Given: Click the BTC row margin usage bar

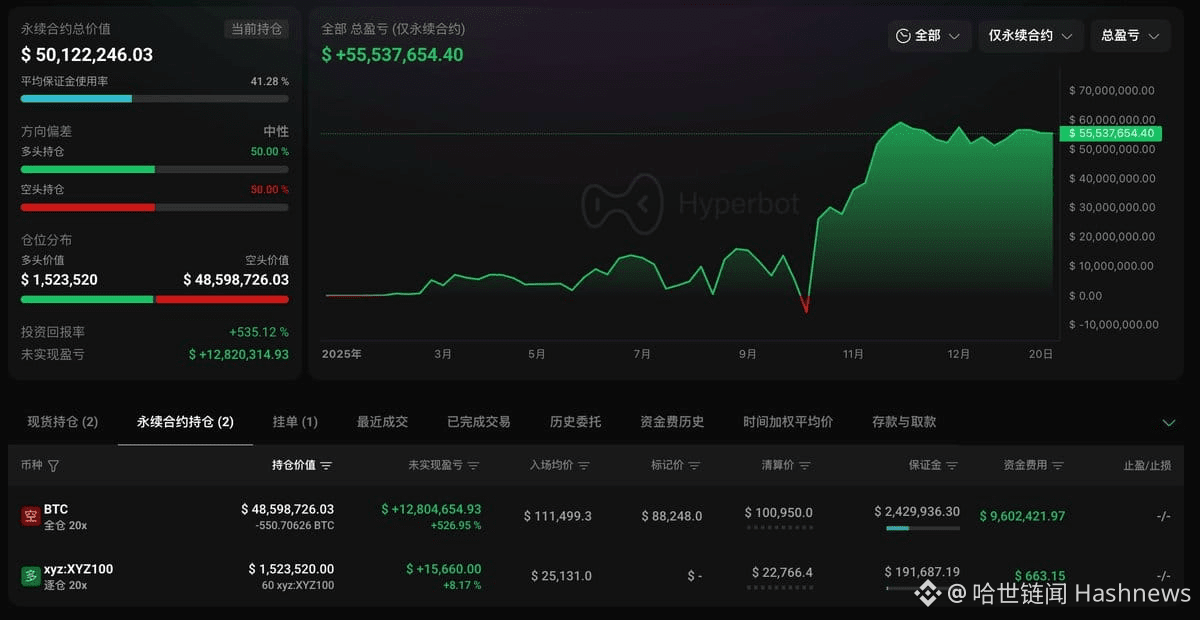Looking at the screenshot, I should tap(922, 528).
